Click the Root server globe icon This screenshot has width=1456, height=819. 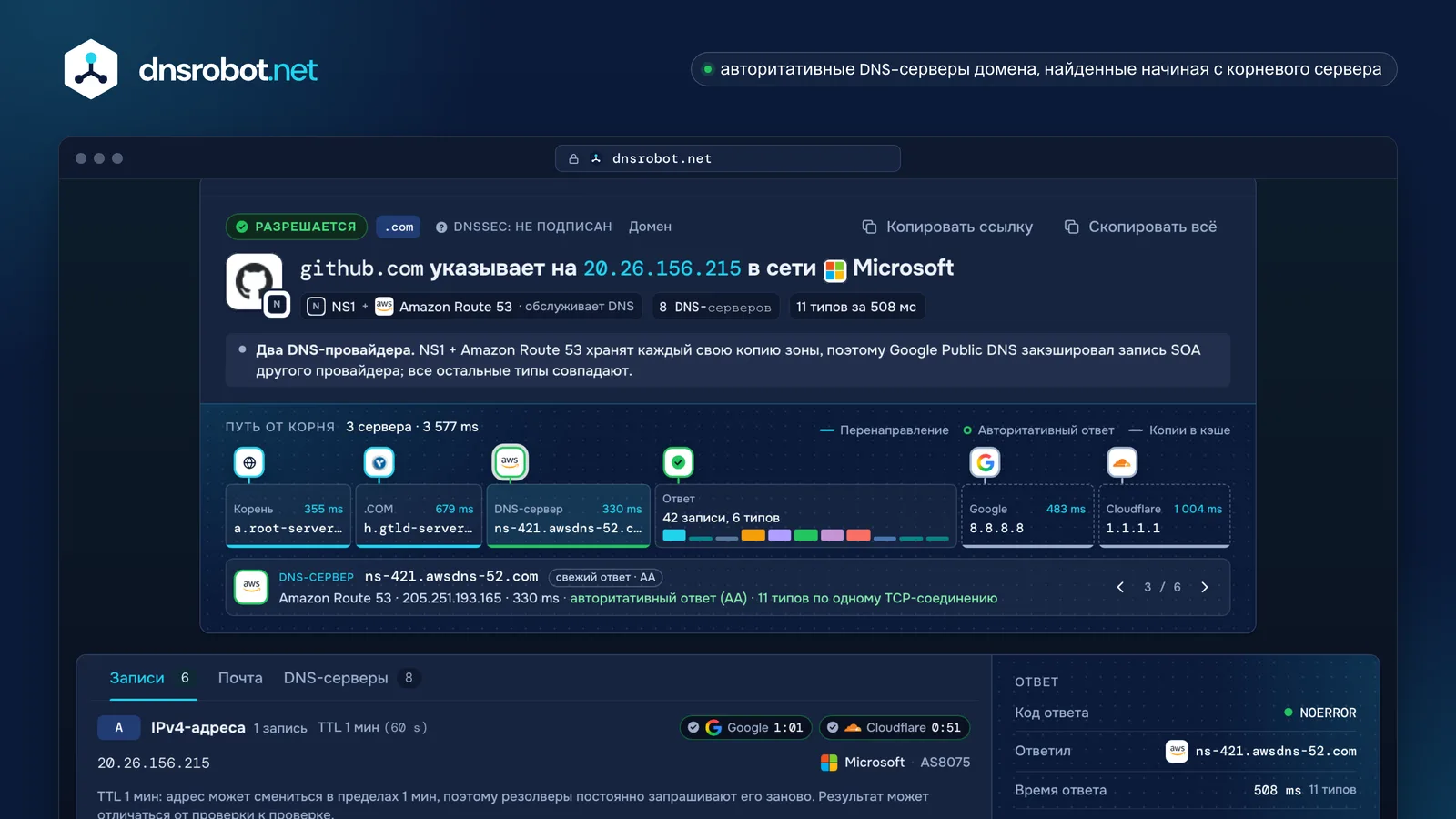[249, 462]
